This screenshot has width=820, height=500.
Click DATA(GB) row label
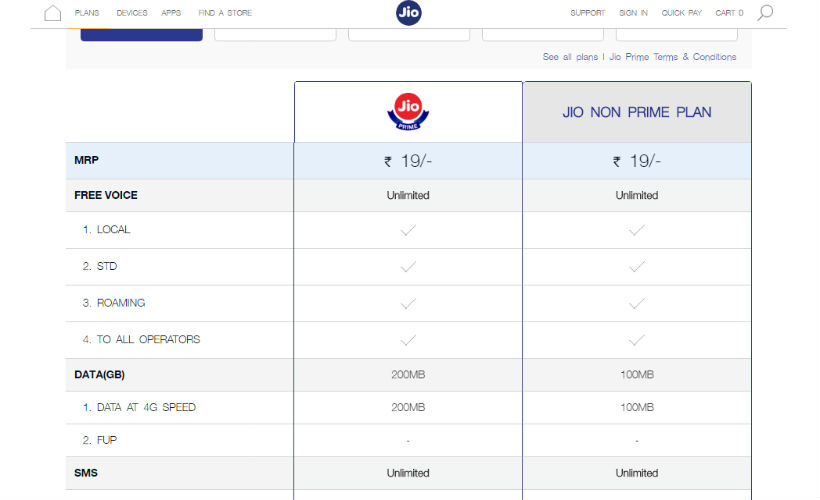click(99, 374)
